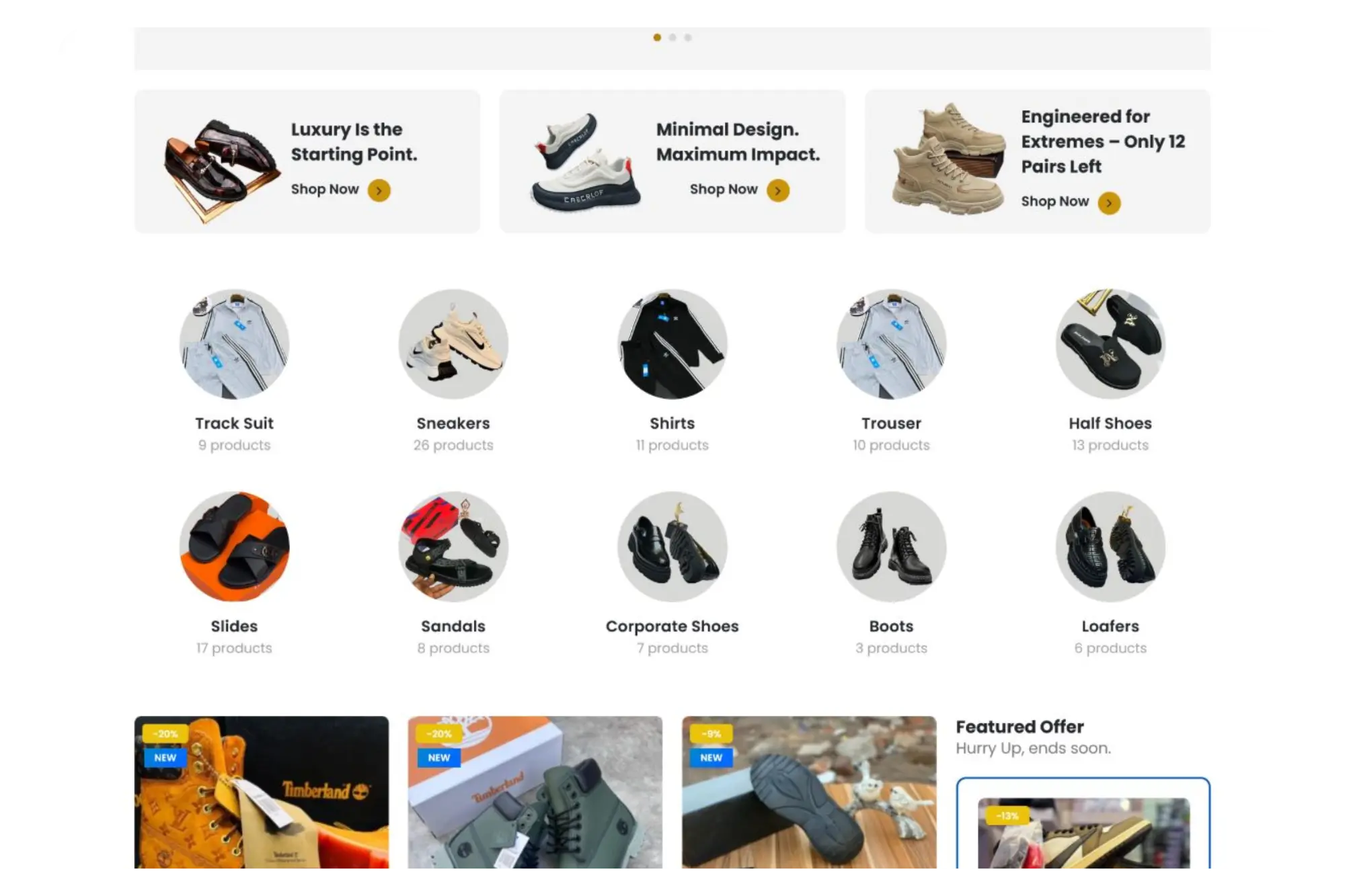Open the Boots category link
This screenshot has width=1345, height=896.
pyautogui.click(x=891, y=626)
